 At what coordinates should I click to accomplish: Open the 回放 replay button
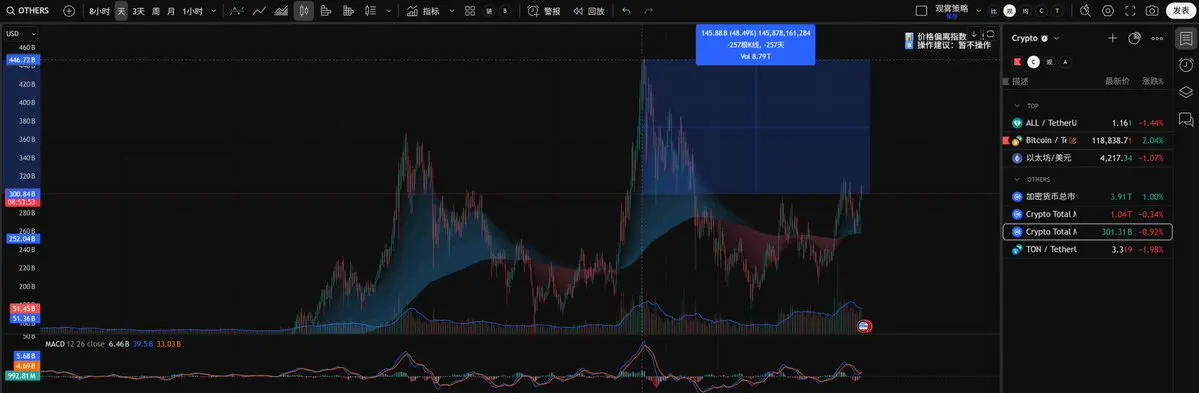(x=590, y=11)
